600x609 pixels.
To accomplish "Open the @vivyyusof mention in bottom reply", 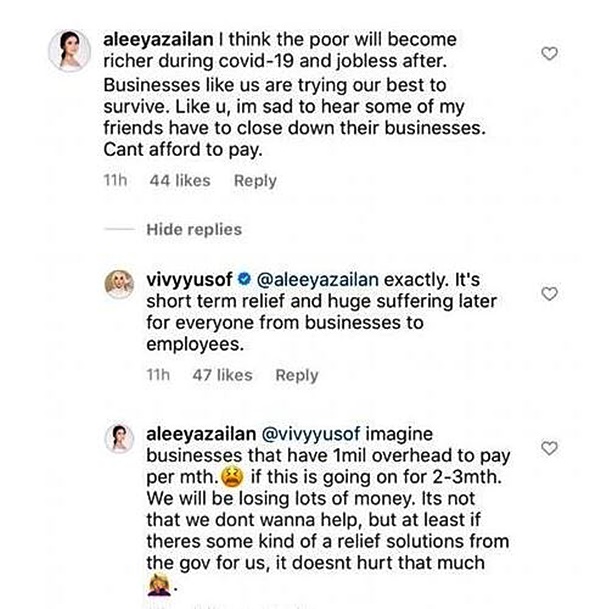I will click(x=311, y=434).
